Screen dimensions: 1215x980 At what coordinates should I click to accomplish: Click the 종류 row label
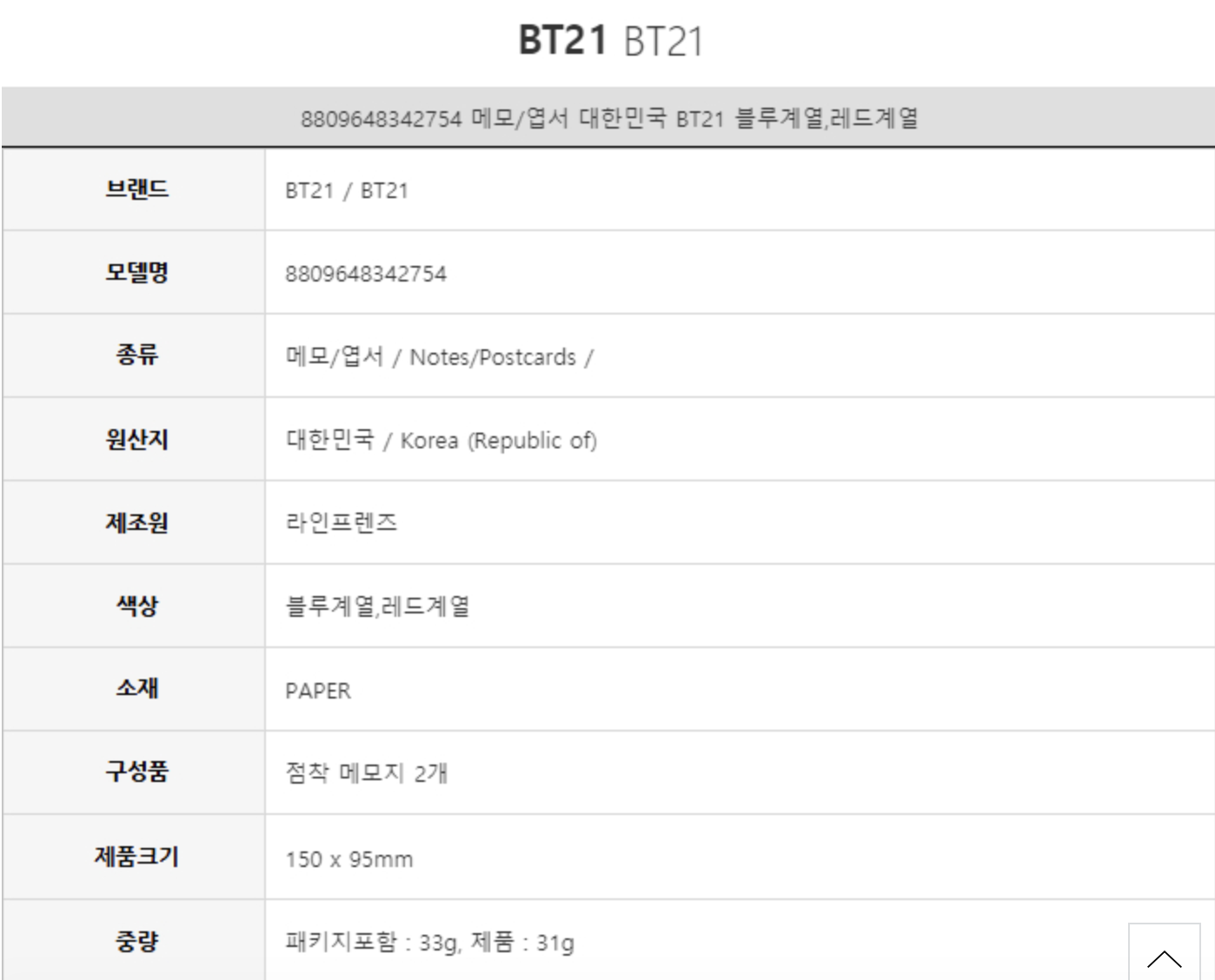tap(136, 355)
